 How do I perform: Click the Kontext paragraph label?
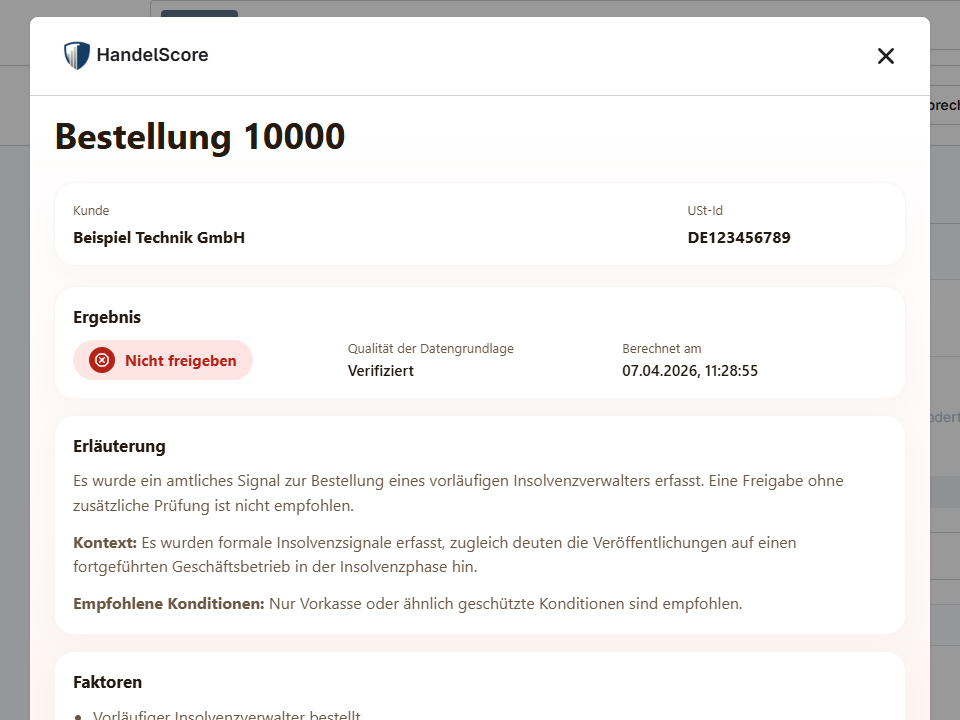click(105, 542)
